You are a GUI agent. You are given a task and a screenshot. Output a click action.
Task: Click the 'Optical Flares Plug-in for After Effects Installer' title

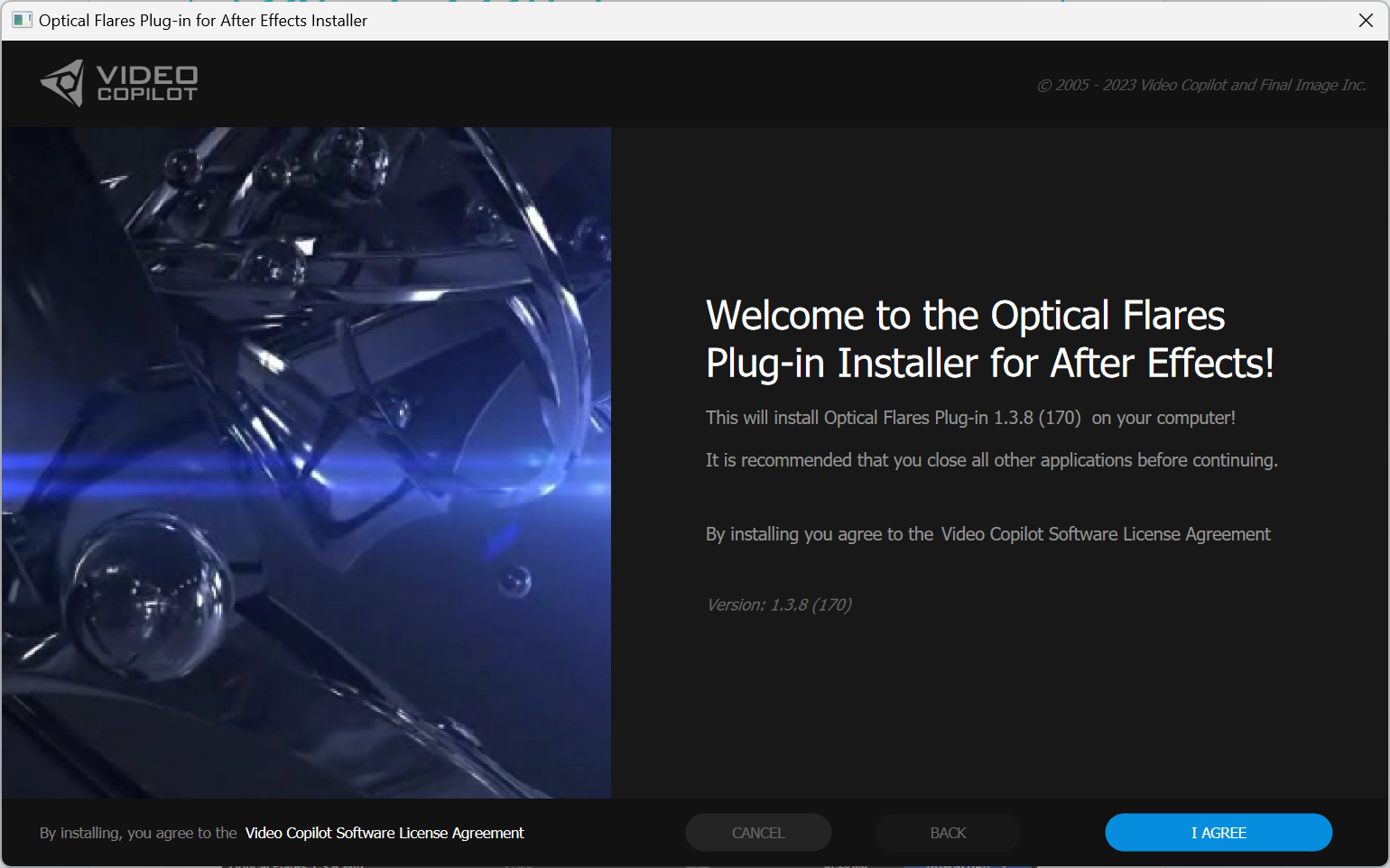[203, 20]
